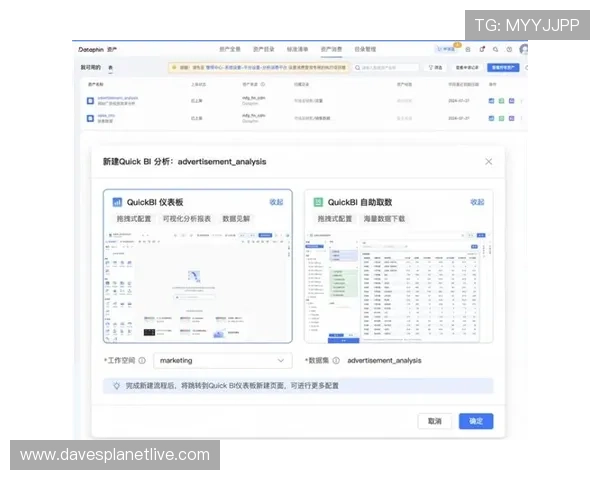Image resolution: width=600 pixels, height=480 pixels.
Task: Select the QuickBI 仪表板 card
Action: pyautogui.click(x=198, y=266)
